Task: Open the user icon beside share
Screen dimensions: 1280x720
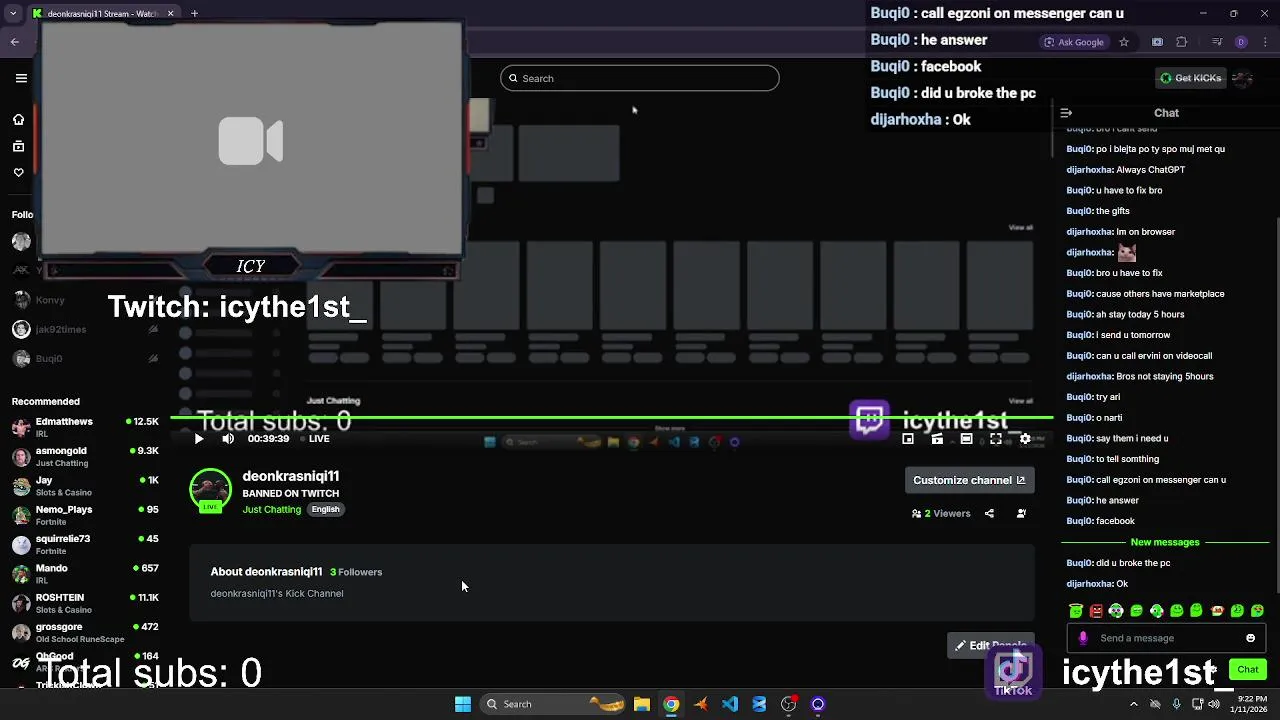Action: (x=1021, y=513)
